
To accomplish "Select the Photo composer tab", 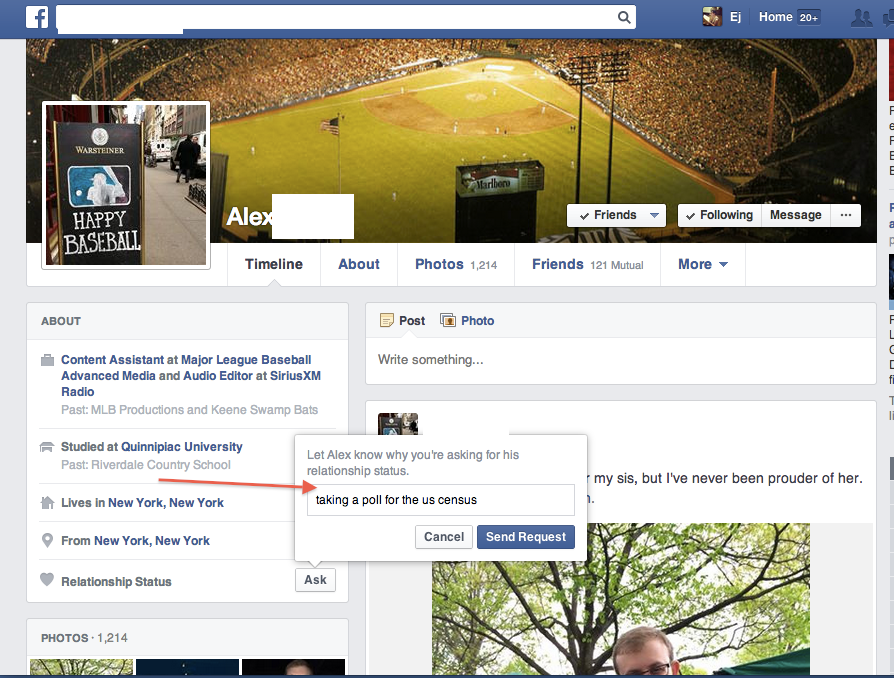I will [467, 320].
